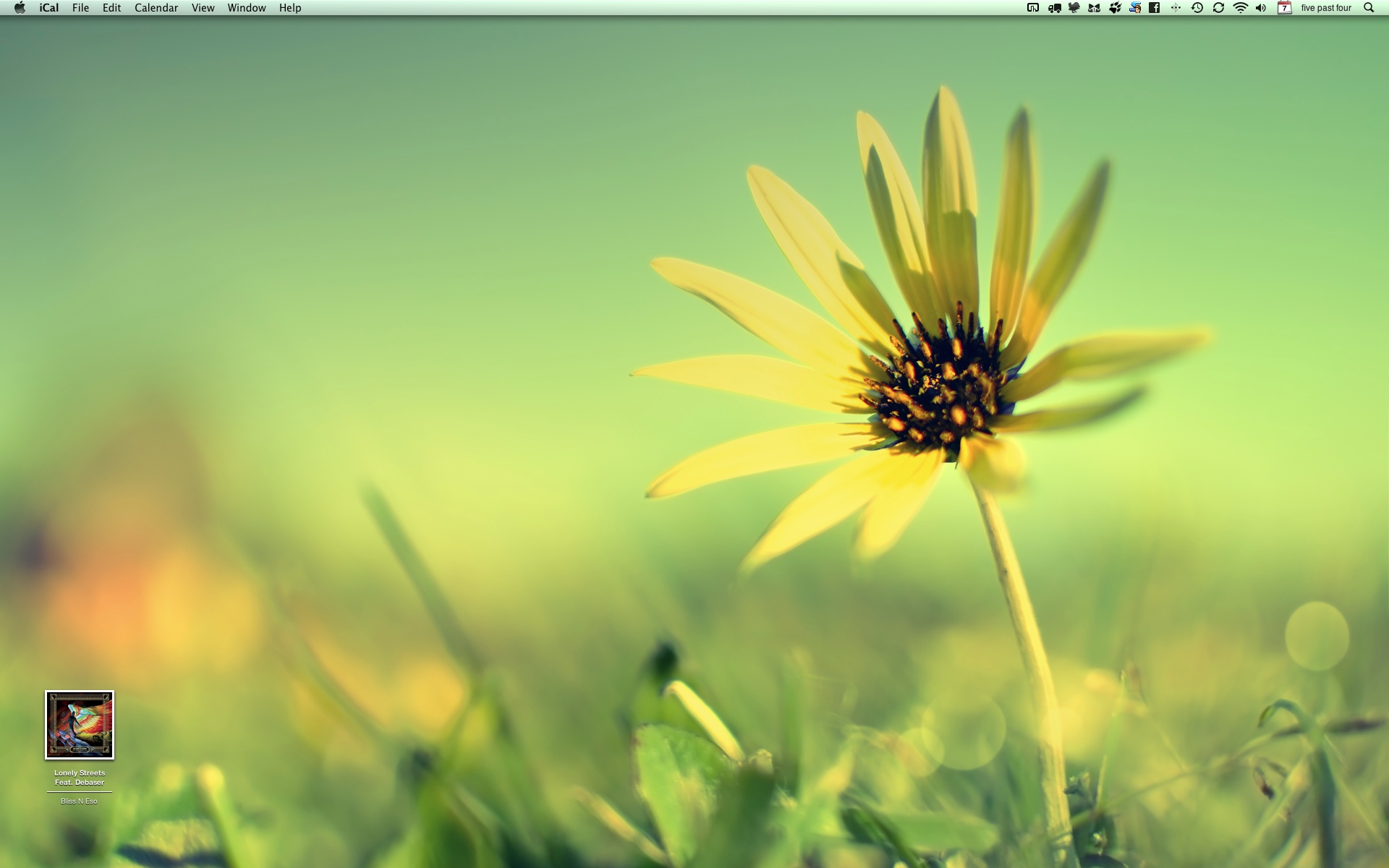This screenshot has width=1389, height=868.
Task: Open the volume control menu
Action: click(x=1261, y=8)
